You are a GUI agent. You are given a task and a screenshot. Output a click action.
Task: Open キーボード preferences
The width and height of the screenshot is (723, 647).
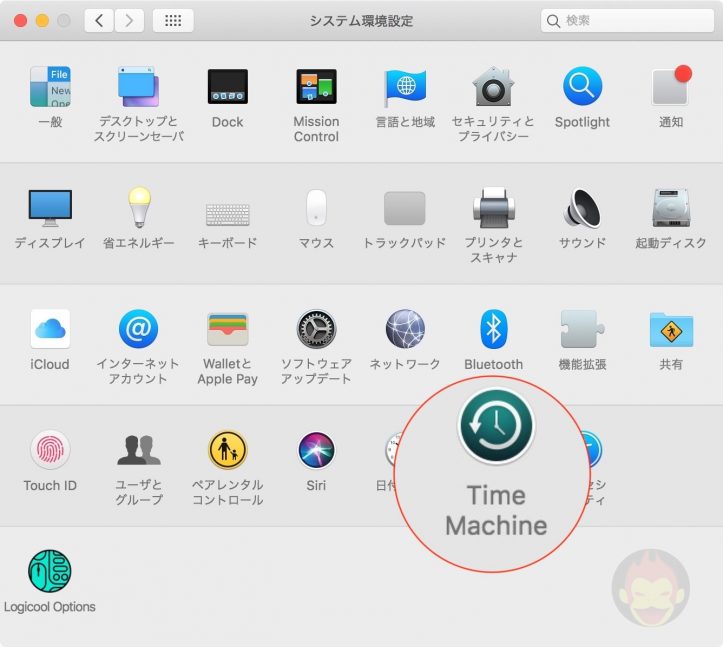[227, 214]
